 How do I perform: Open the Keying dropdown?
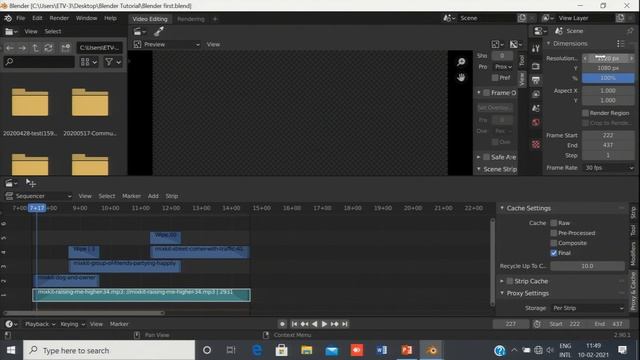point(72,324)
